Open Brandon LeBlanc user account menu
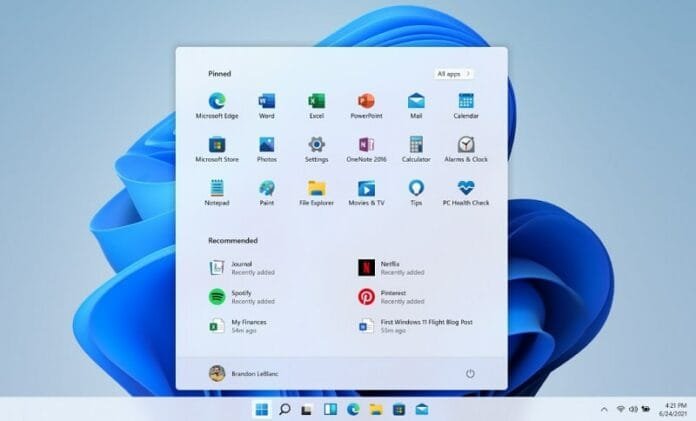Viewport: 696px width, 421px height. point(243,373)
